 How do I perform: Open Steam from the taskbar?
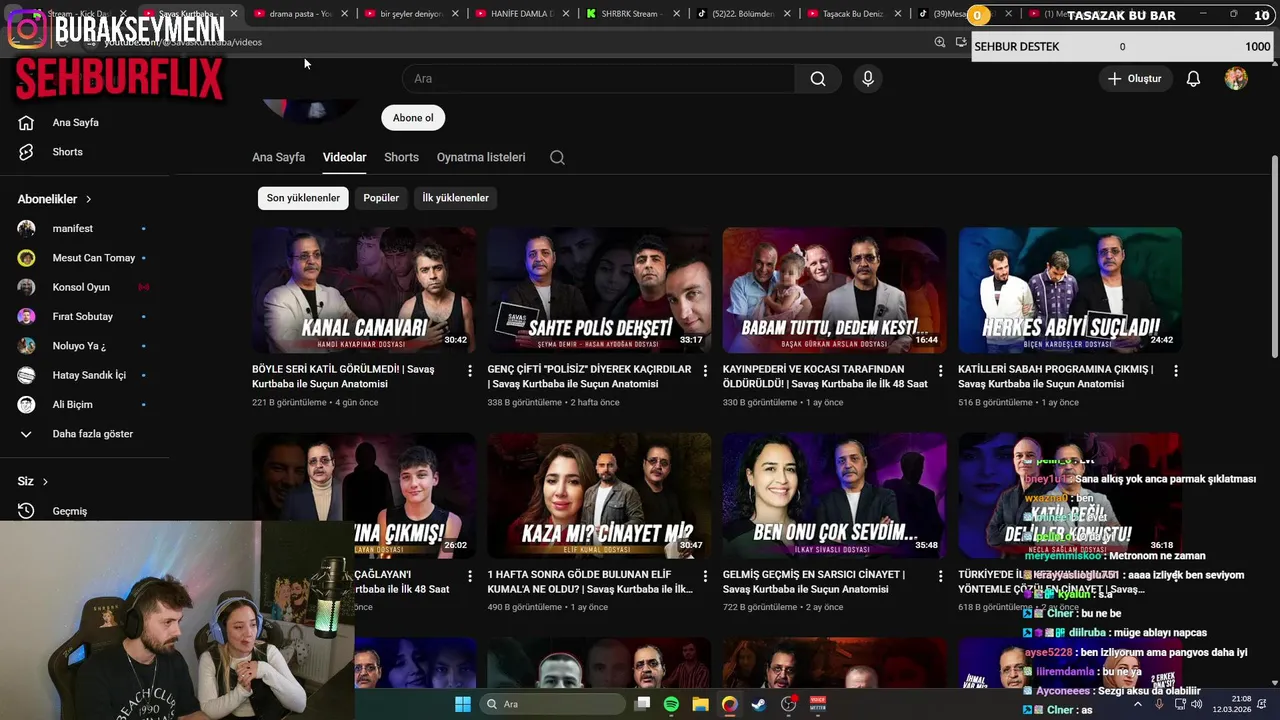pos(759,704)
